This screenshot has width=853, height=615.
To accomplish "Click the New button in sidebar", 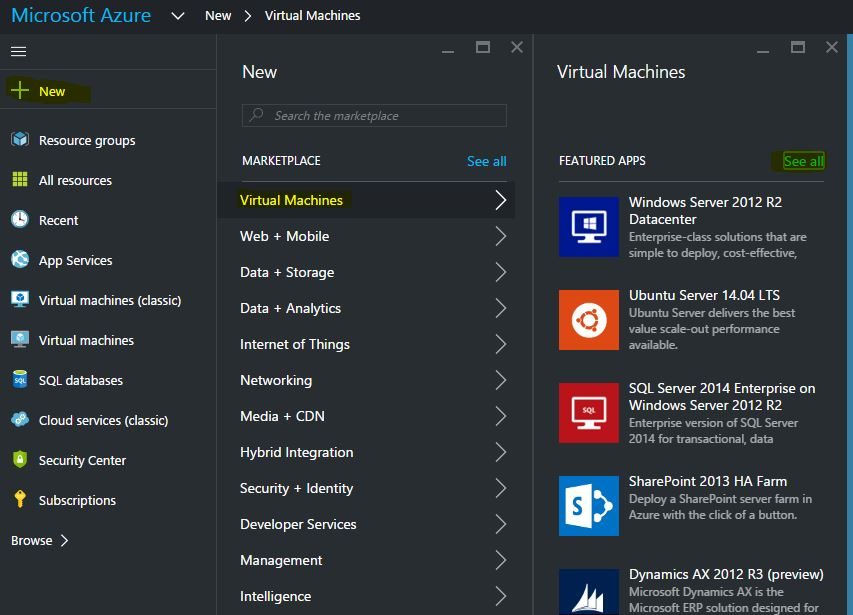I will click(x=51, y=91).
